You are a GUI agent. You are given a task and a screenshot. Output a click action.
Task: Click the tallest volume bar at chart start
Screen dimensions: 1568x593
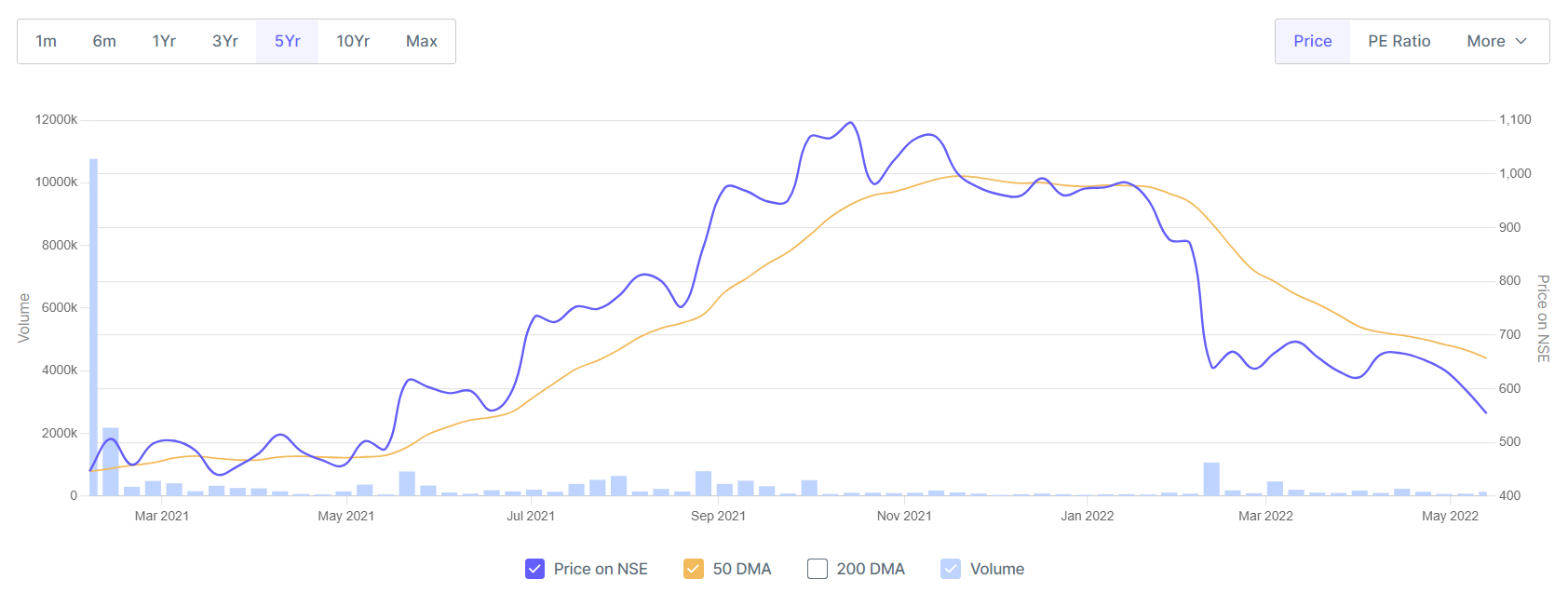[x=93, y=326]
